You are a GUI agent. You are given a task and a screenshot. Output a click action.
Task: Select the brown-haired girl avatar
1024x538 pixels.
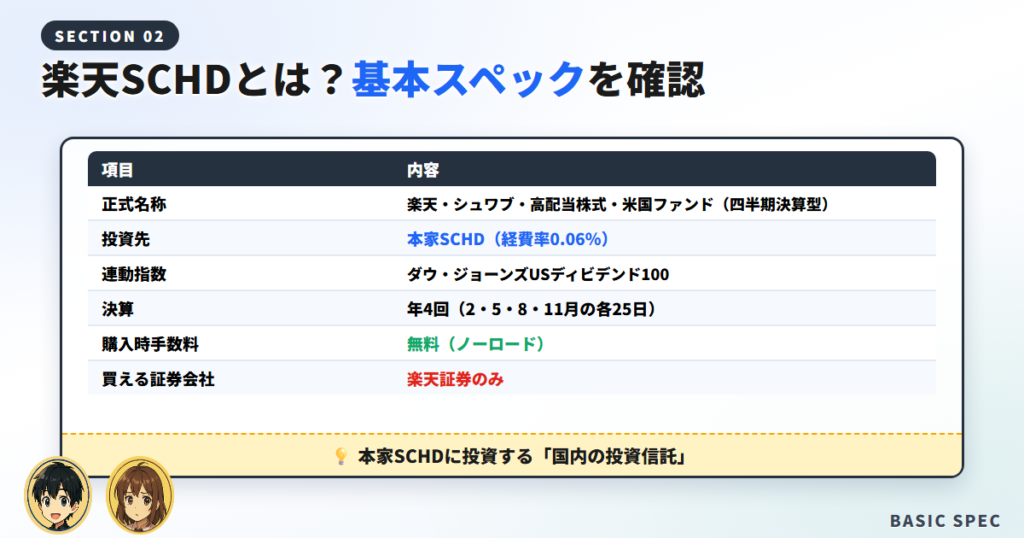[x=140, y=495]
